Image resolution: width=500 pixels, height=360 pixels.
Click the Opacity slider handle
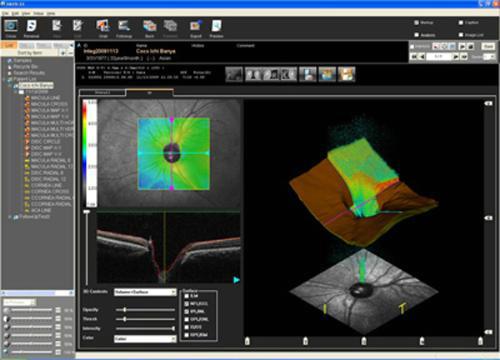pos(124,310)
